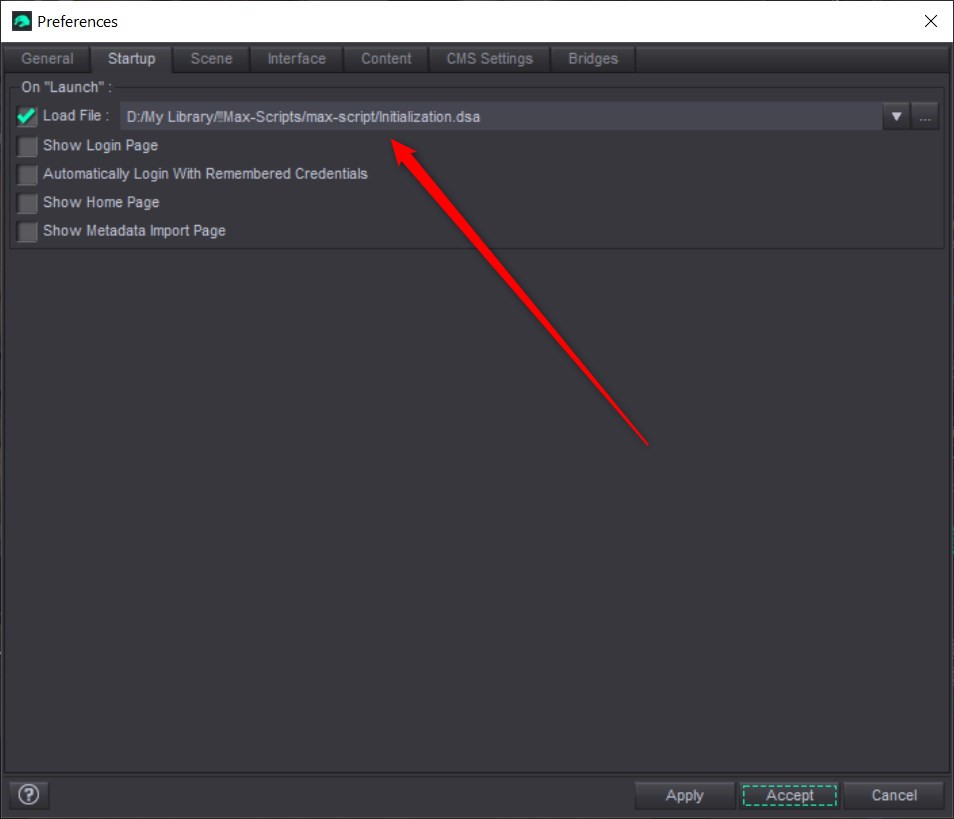
Task: Expand the Load File path dropdown arrow
Action: tap(896, 116)
